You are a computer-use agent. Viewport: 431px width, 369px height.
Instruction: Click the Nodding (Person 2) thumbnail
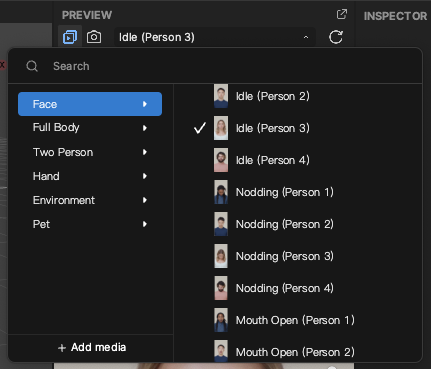(x=221, y=224)
